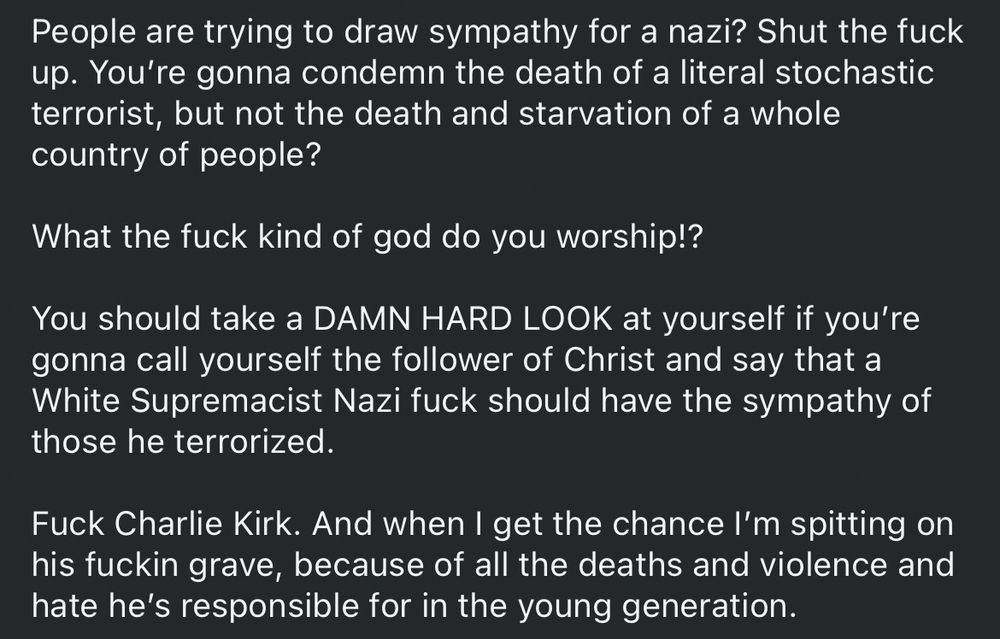Viewport: 1000px width, 639px height.
Task: Tap the capitalized words "DAMN HARD LOOK"
Action: (x=463, y=318)
